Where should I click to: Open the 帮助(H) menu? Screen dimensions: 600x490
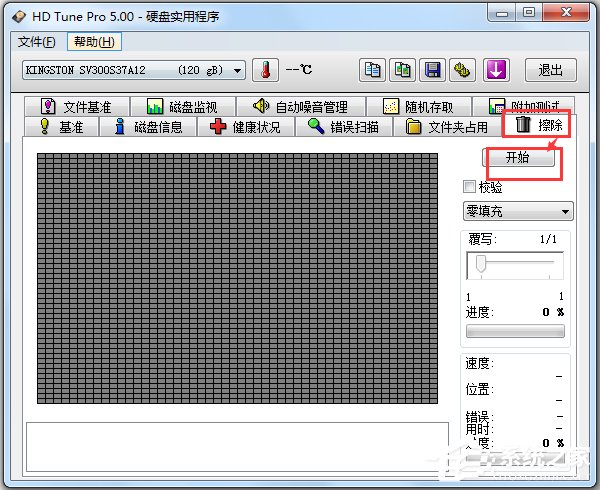click(94, 42)
